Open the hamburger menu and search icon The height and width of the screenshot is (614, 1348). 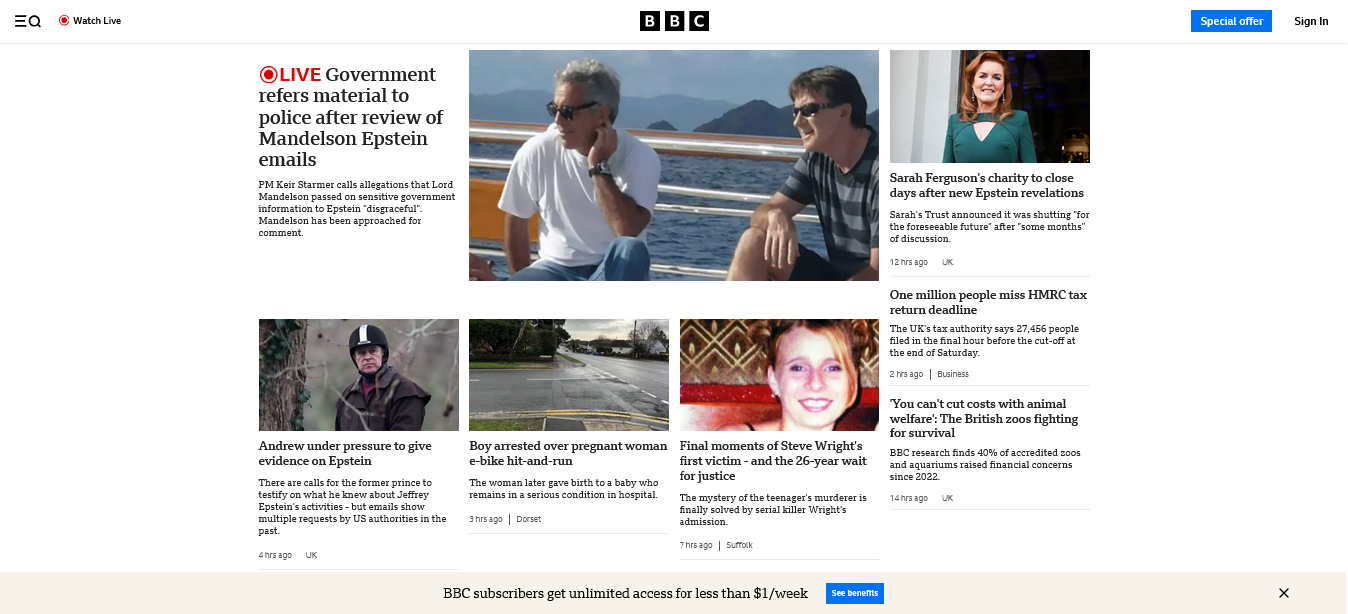pyautogui.click(x=27, y=21)
